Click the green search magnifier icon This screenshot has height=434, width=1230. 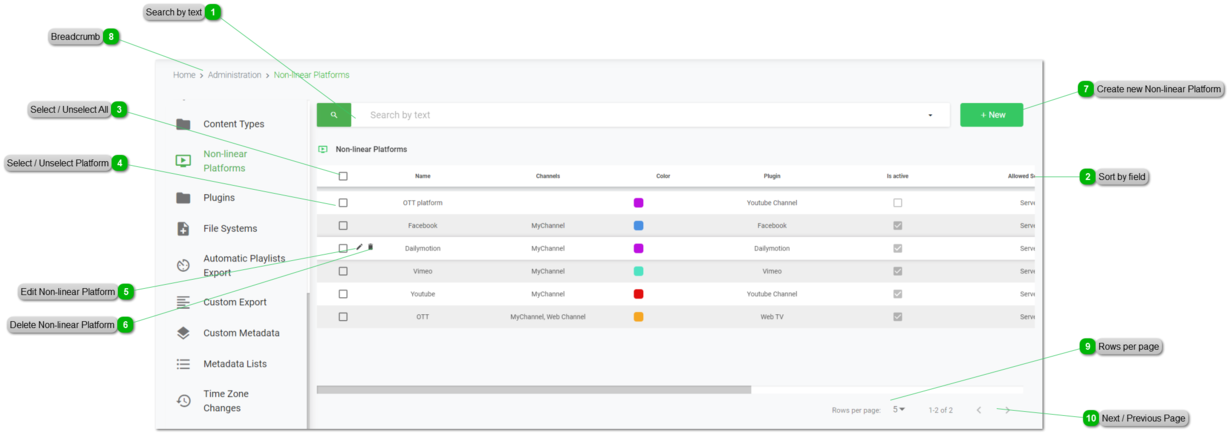334,115
